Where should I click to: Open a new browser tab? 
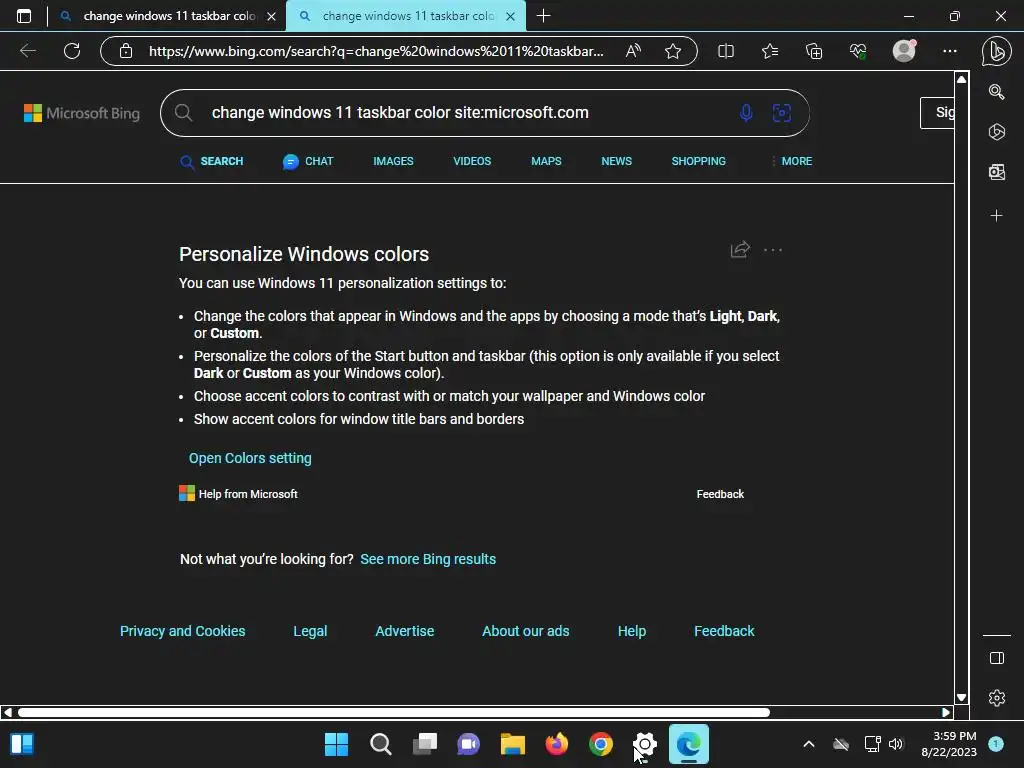coord(543,16)
